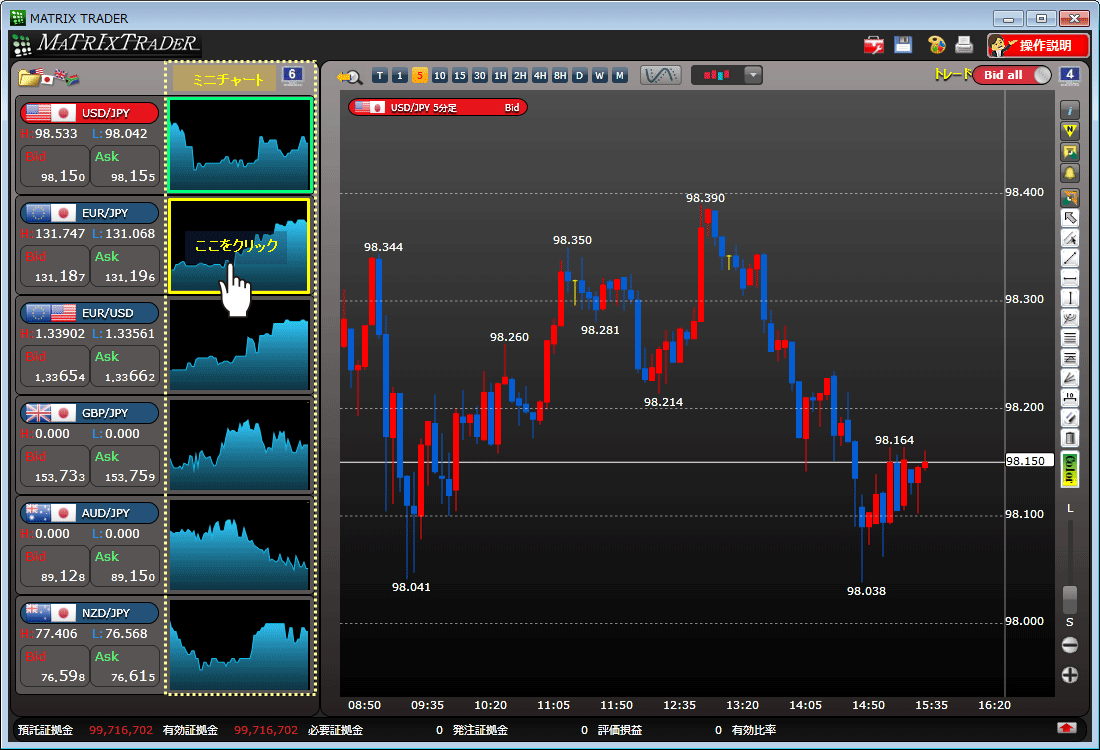Select the Fibonacci arc tool
Screen dimensions: 1100x750
point(1069,319)
